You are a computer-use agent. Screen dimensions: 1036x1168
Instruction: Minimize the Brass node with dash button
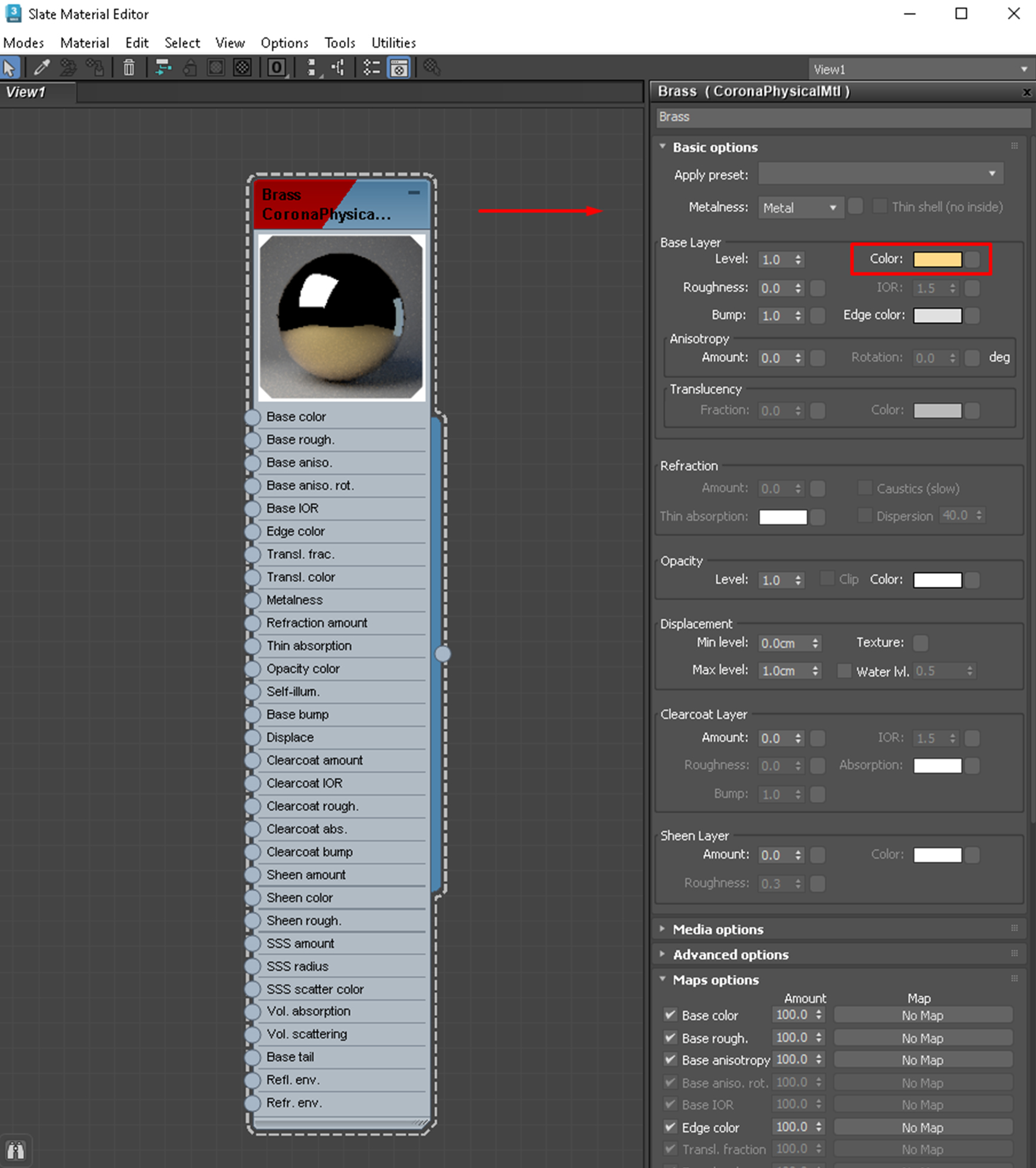414,193
